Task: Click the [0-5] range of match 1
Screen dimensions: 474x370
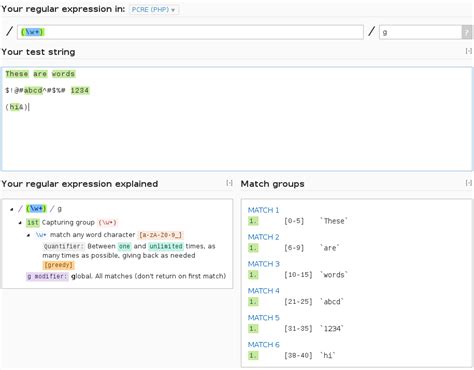Action: pyautogui.click(x=294, y=221)
